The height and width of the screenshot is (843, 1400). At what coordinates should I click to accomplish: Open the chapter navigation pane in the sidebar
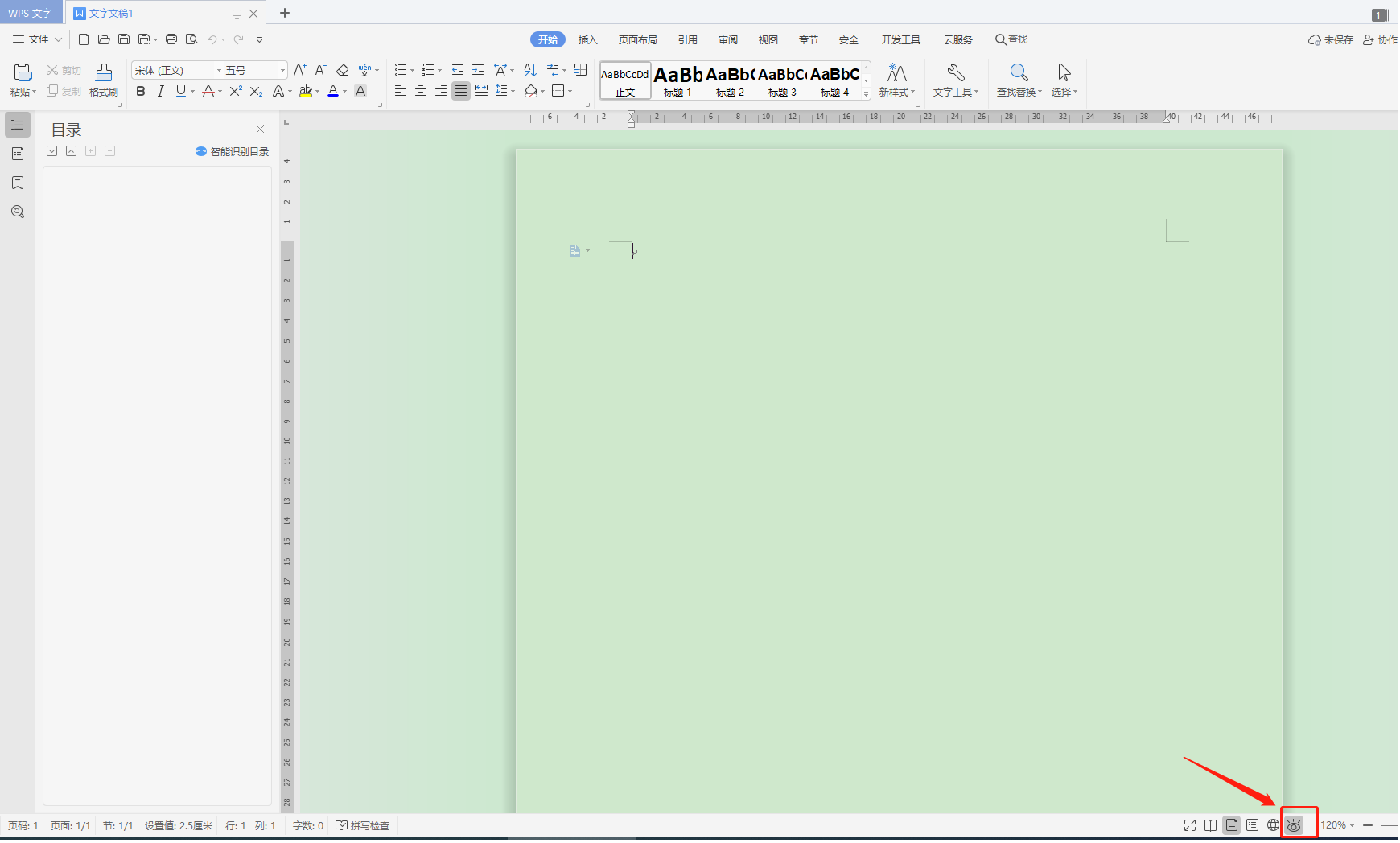tap(18, 154)
